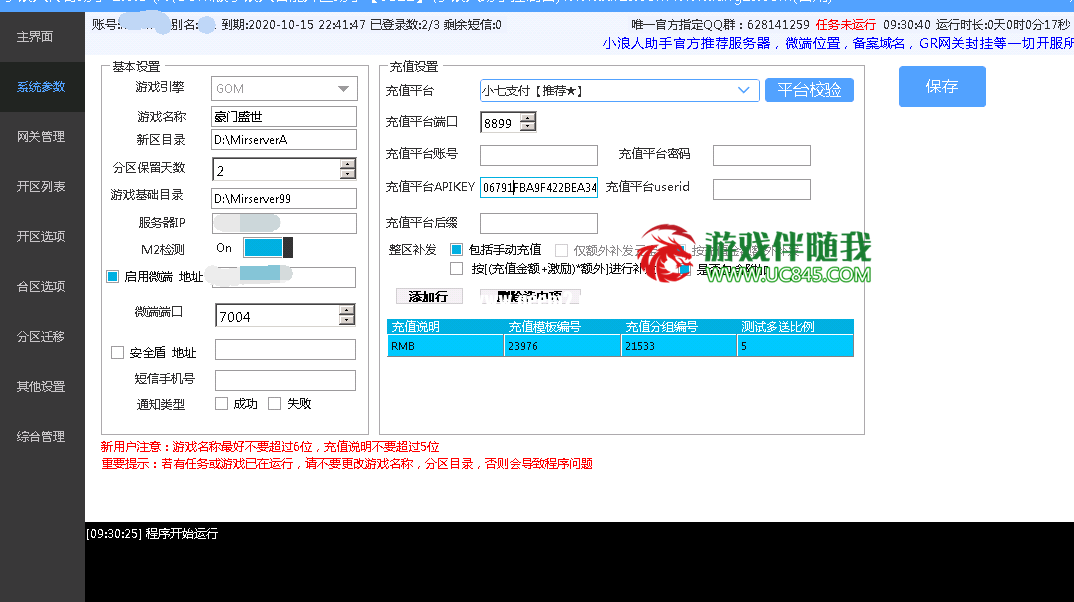Increase 充值平台端口 with up arrow
The height and width of the screenshot is (602, 1074).
[527, 118]
